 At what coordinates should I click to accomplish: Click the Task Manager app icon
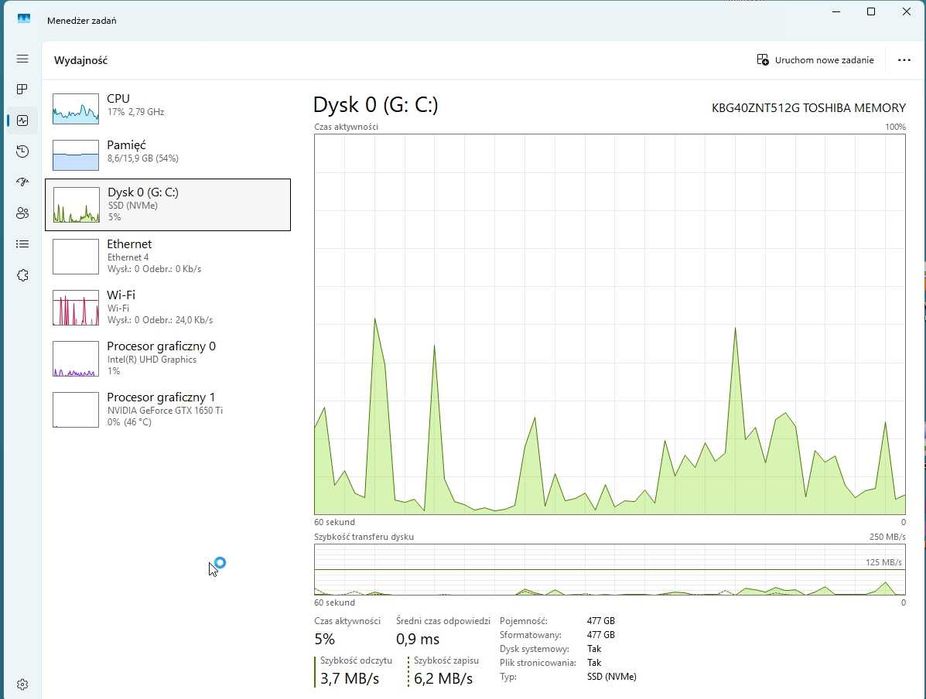click(24, 19)
